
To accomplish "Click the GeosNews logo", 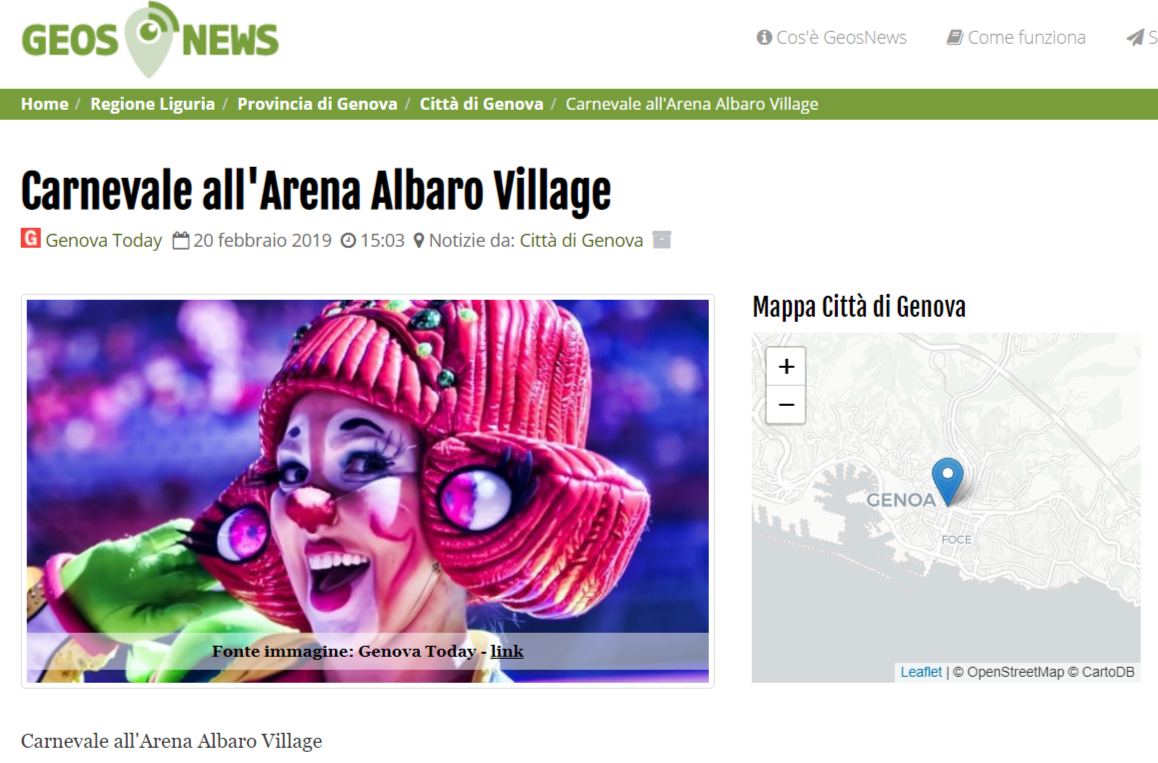I will [150, 40].
